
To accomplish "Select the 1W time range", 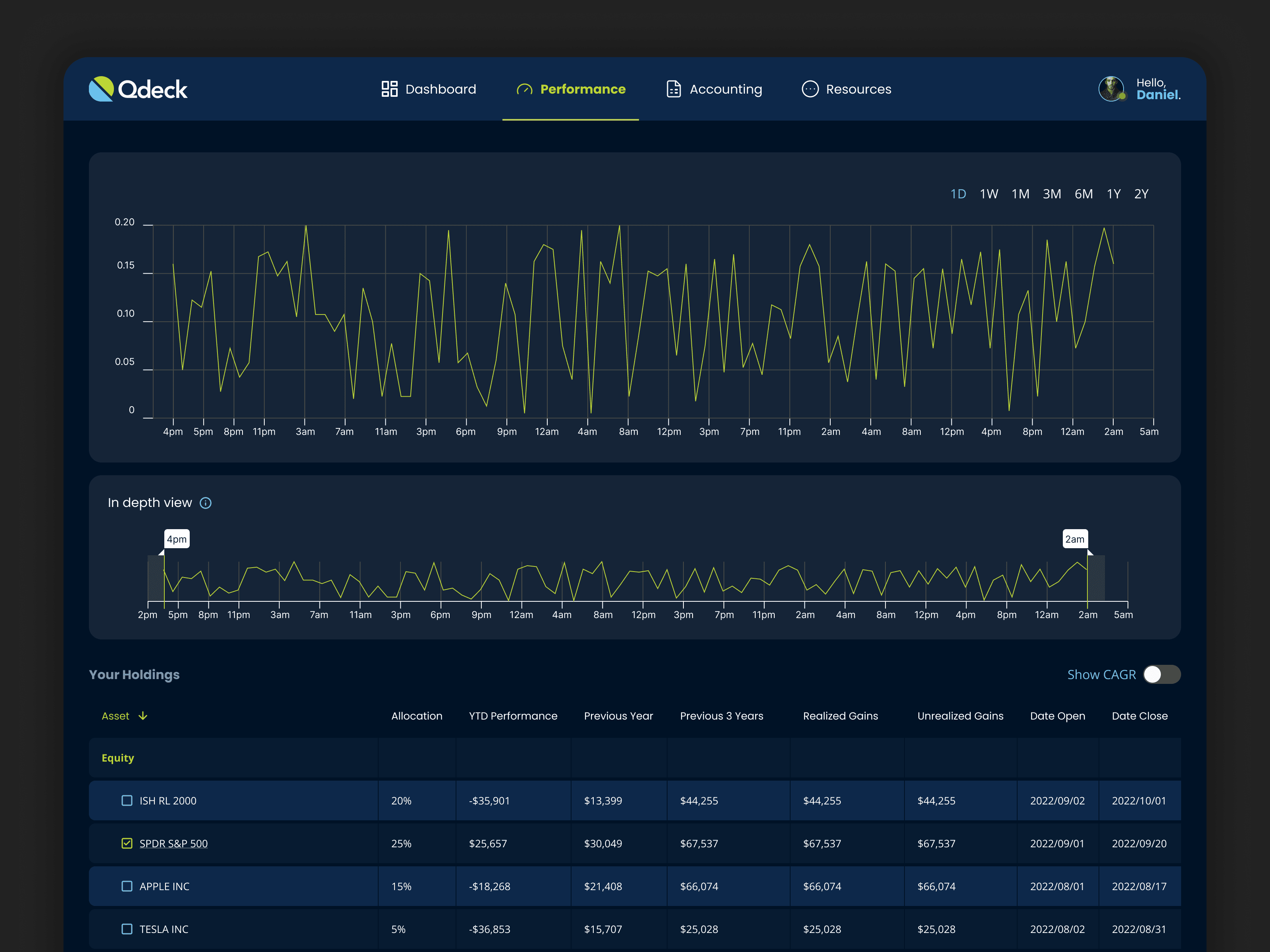I will [x=989, y=194].
